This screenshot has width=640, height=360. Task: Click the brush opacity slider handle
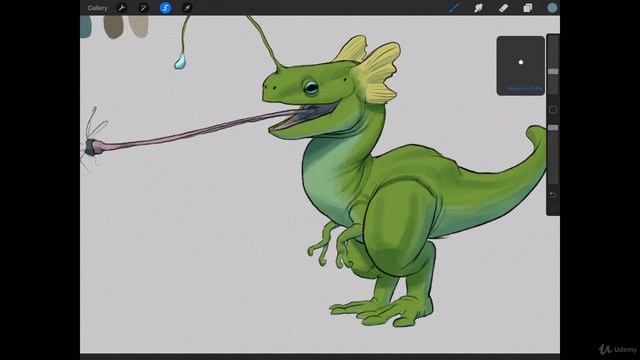(x=553, y=128)
